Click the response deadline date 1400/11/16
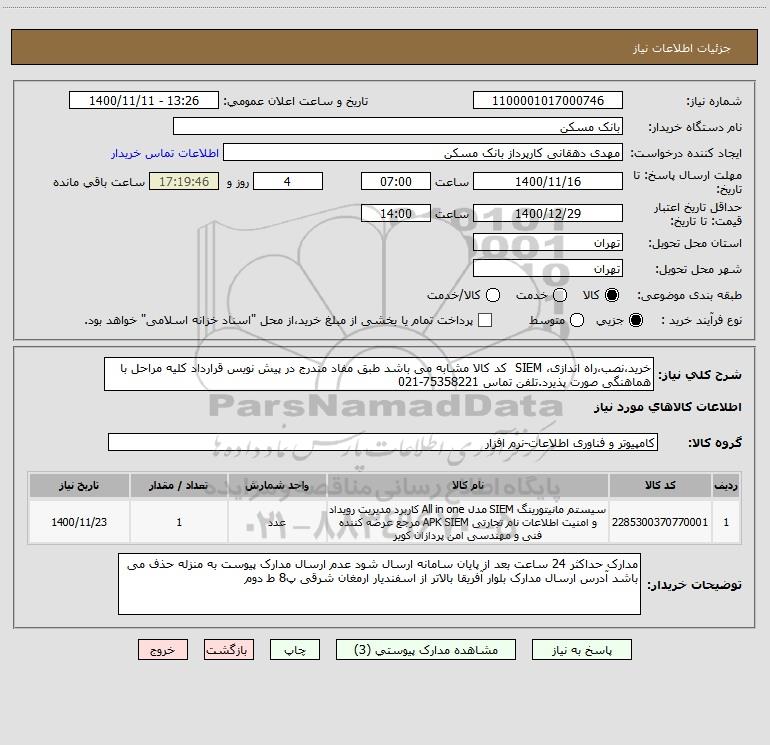 548,181
